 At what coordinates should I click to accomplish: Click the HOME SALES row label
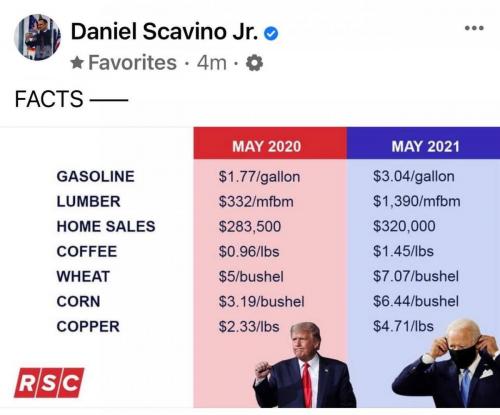click(106, 226)
